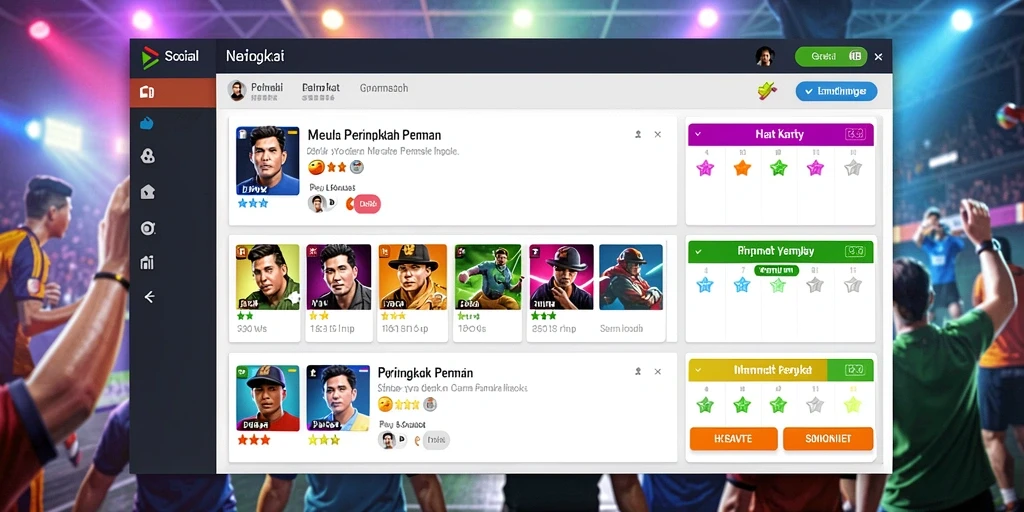Click the back arrow in sidebar

click(150, 297)
